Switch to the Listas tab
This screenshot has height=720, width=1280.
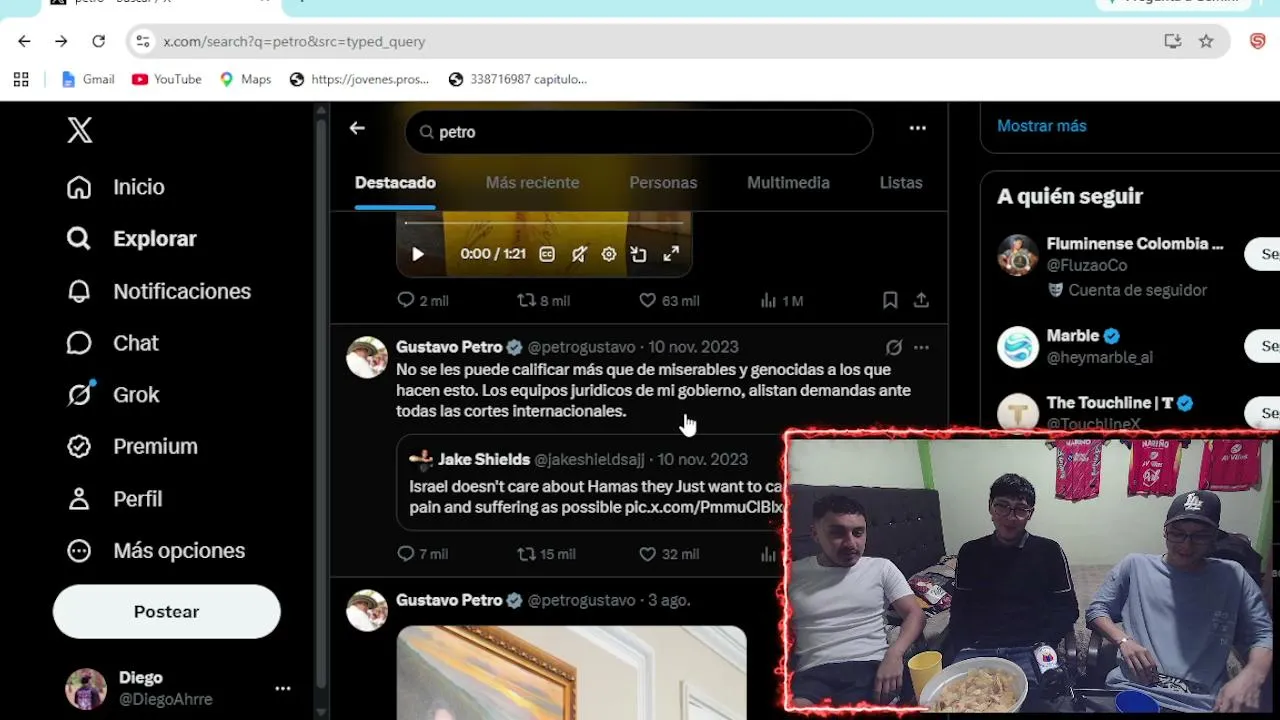pos(901,183)
